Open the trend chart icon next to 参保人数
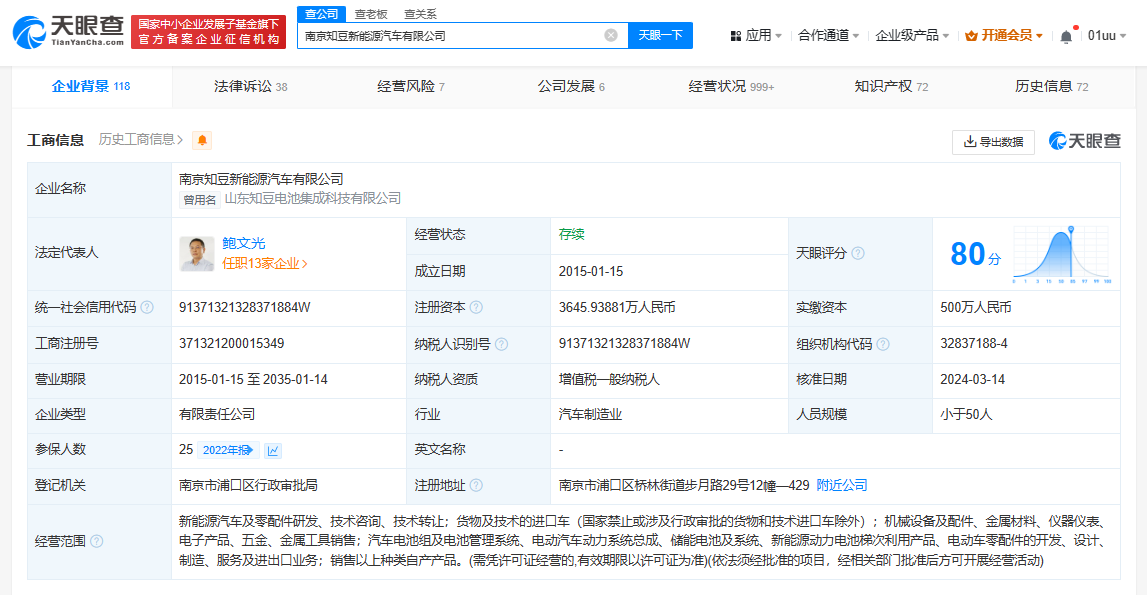1147x595 pixels. [x=273, y=450]
